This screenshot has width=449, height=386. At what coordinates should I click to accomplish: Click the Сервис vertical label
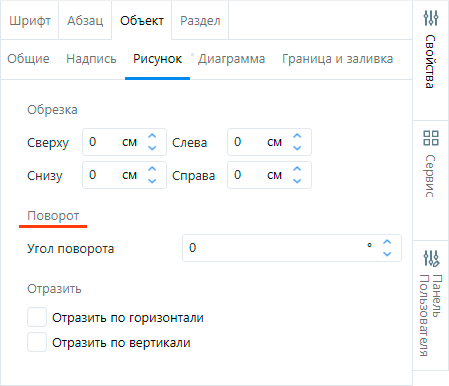(x=431, y=176)
